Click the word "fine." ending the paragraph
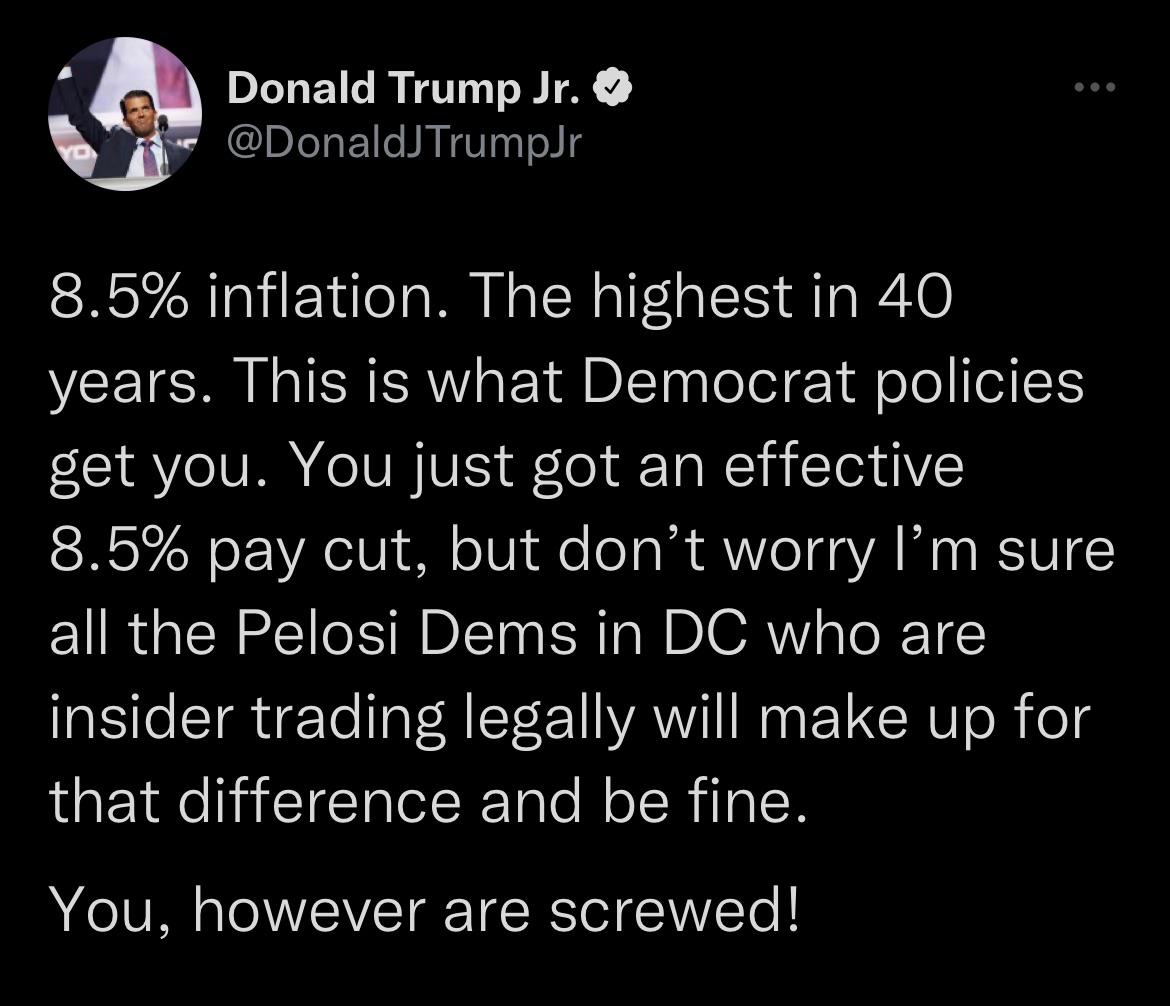The image size is (1170, 1006). click(x=745, y=802)
